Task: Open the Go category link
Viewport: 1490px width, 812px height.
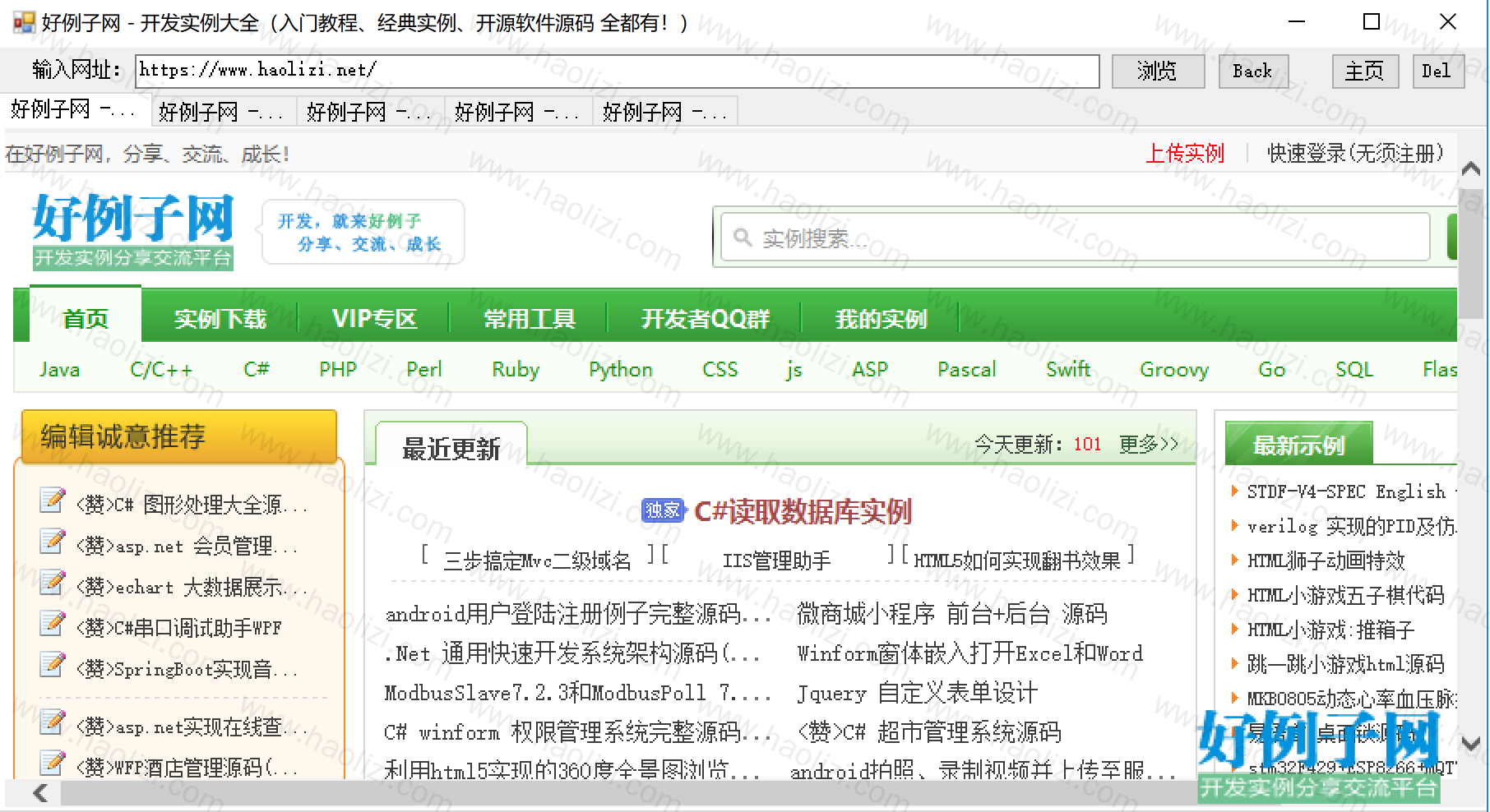Action: tap(1272, 370)
